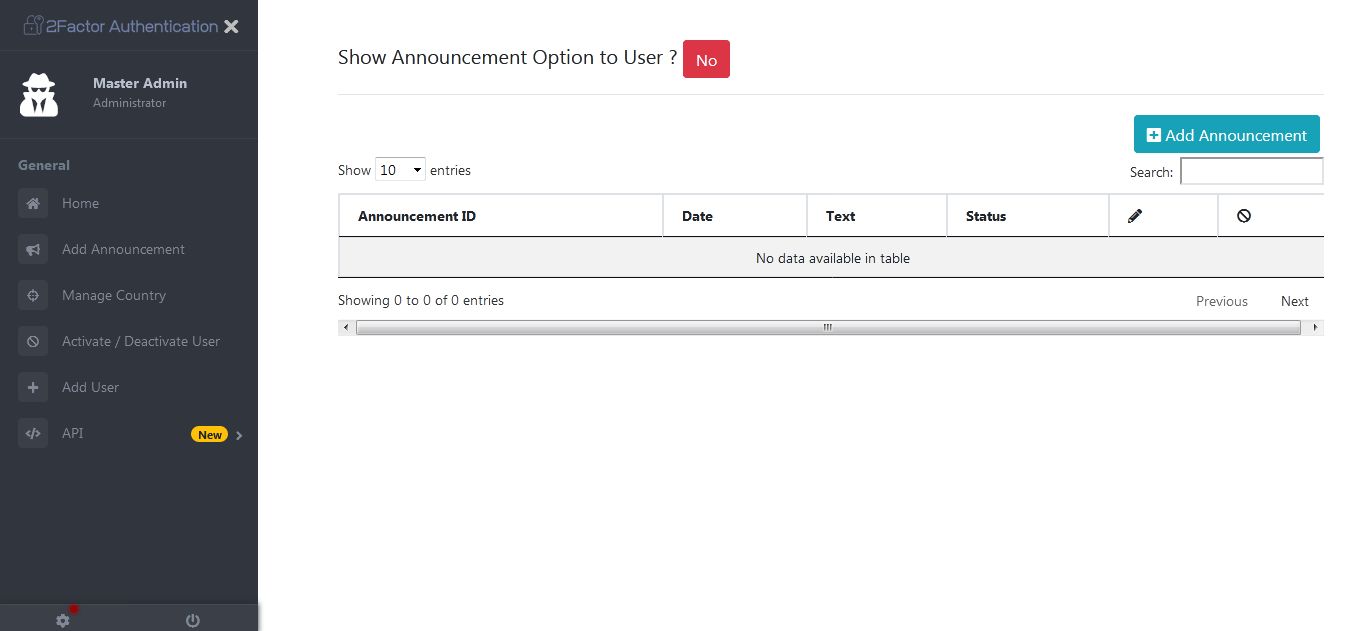The height and width of the screenshot is (631, 1353).
Task: Click the Home house icon in sidebar
Action: tap(33, 204)
